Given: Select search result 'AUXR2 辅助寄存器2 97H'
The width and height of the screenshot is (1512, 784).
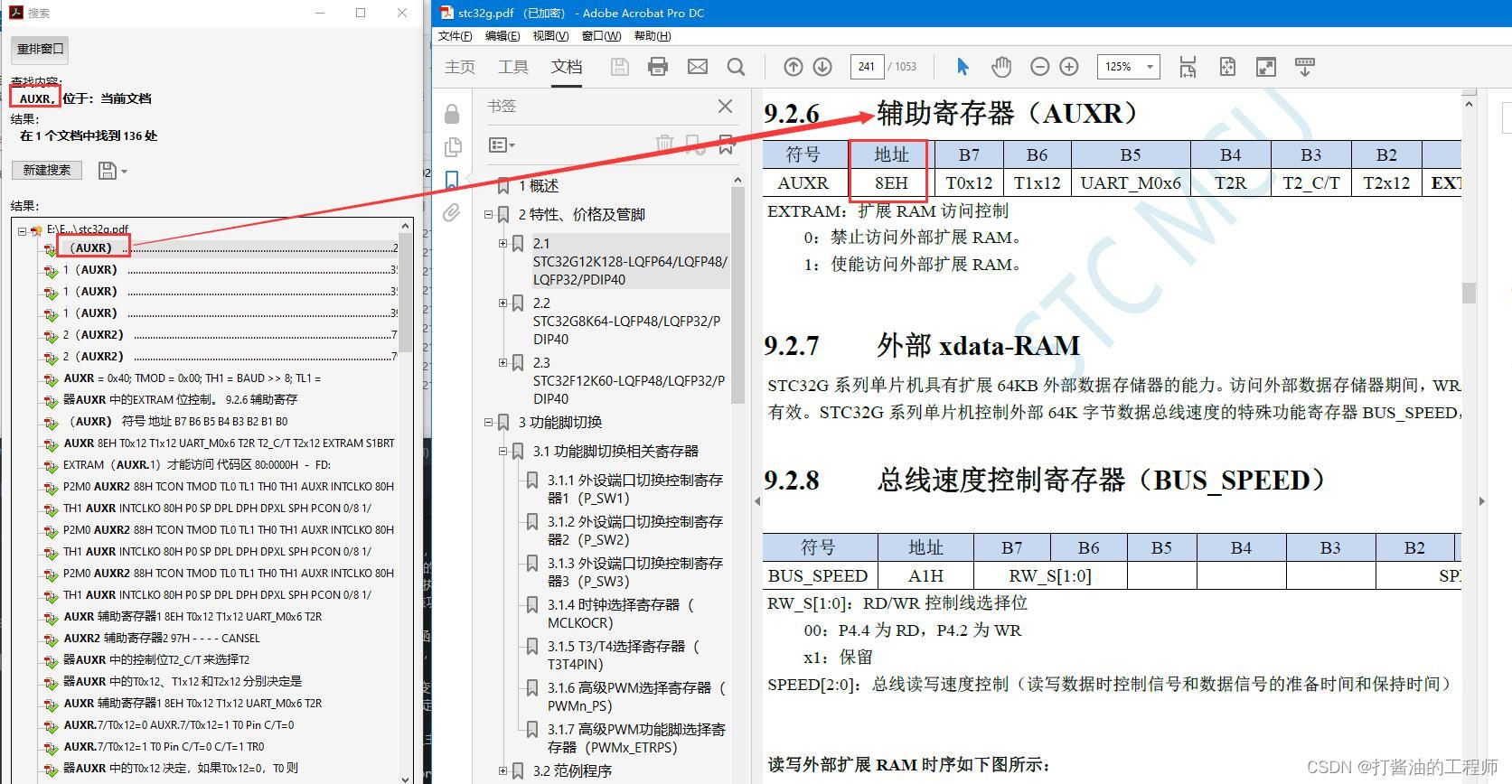Looking at the screenshot, I should [x=162, y=639].
